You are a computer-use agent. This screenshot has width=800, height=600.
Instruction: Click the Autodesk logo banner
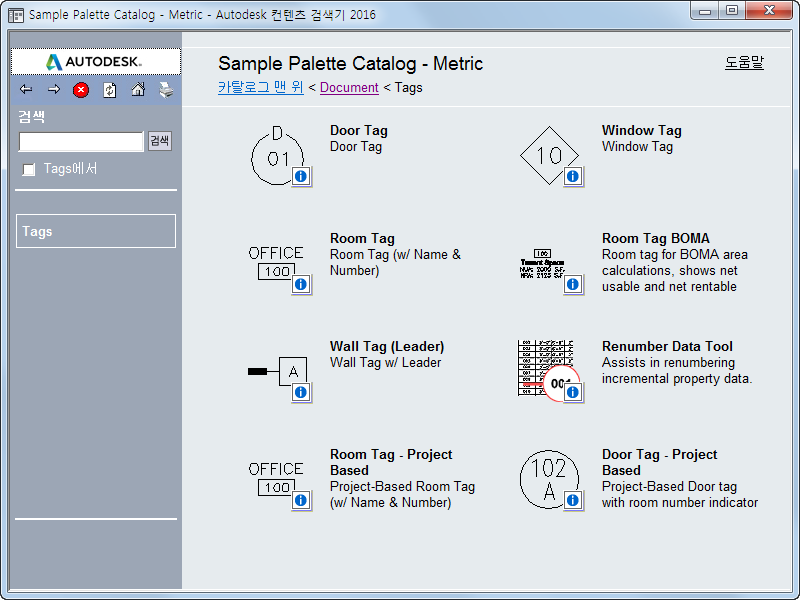[96, 62]
